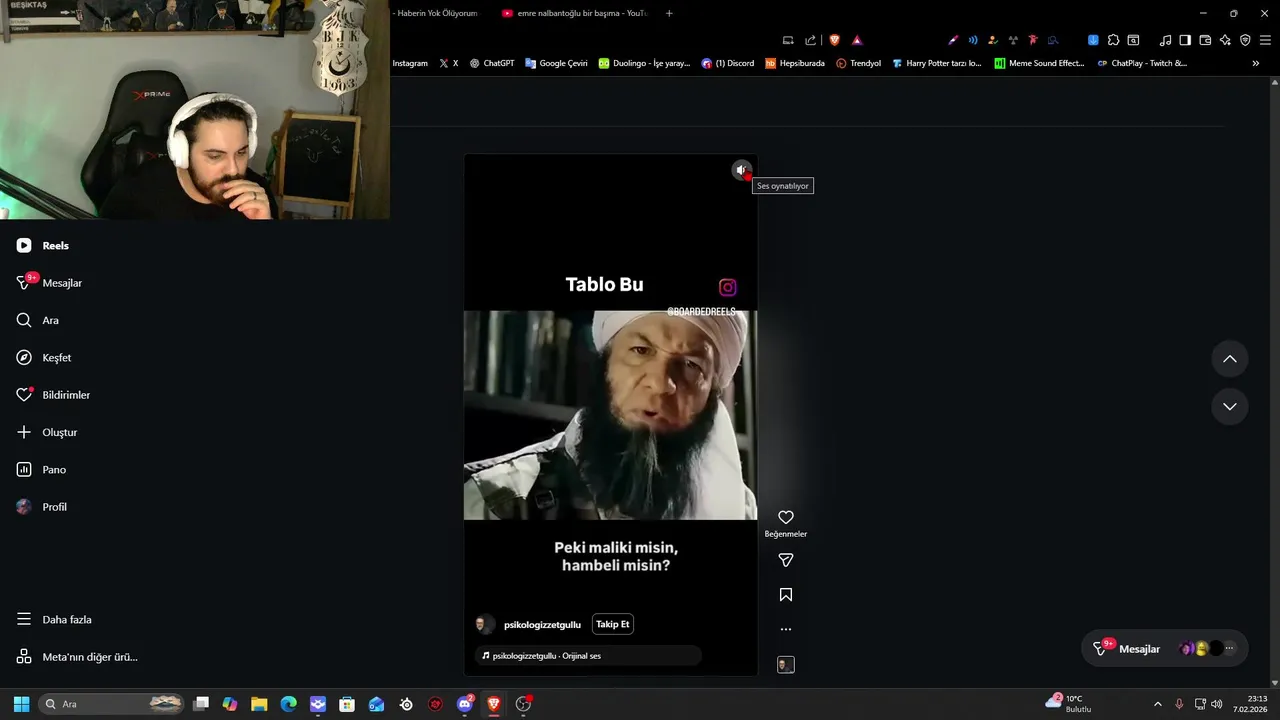Viewport: 1280px width, 720px height.
Task: Open psikologizzetgullu profile avatar on reel
Action: (x=485, y=624)
